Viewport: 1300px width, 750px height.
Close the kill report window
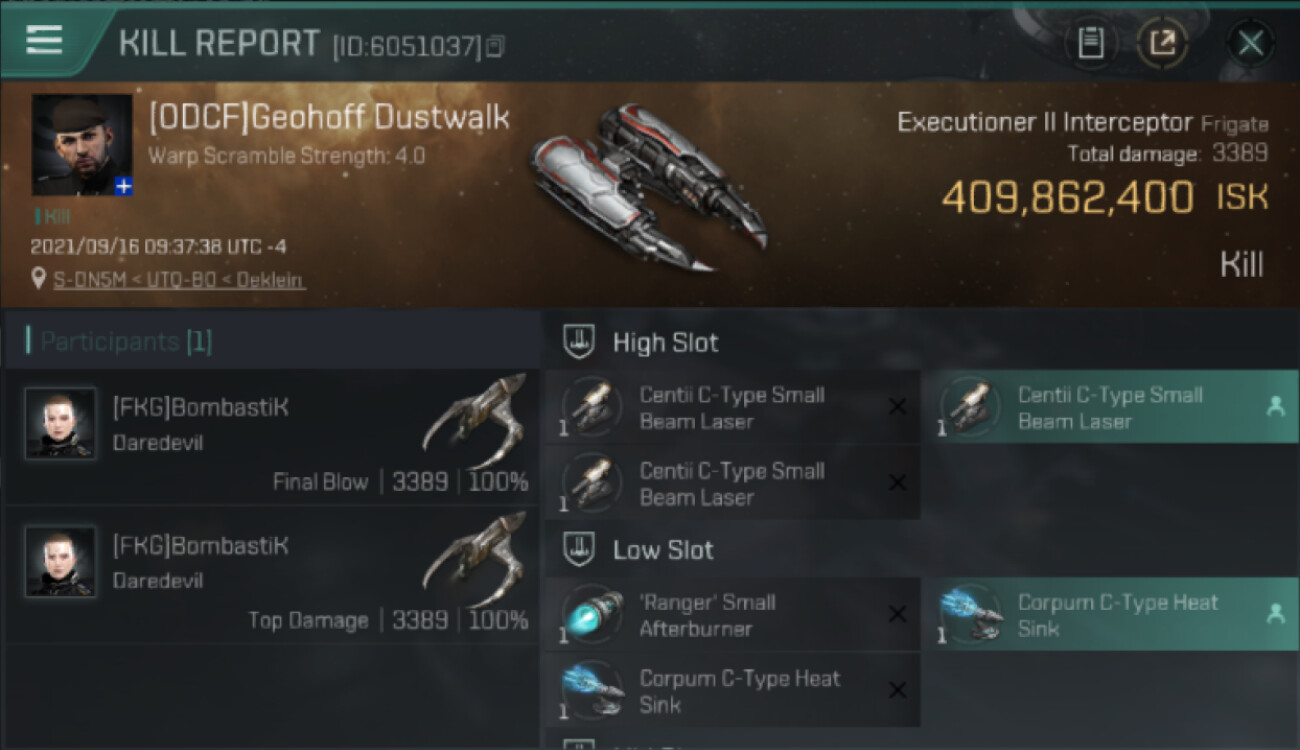click(1250, 43)
